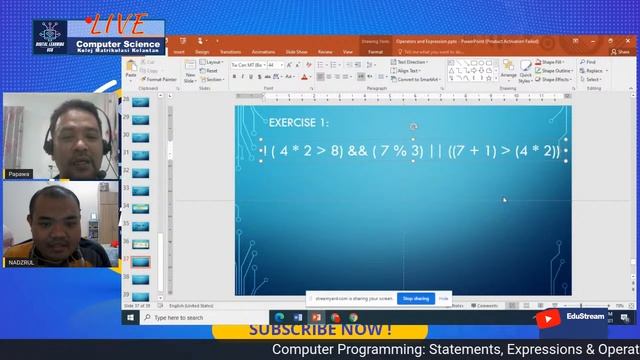This screenshot has width=640, height=360.
Task: Toggle Underline formatting
Action: tap(251, 77)
